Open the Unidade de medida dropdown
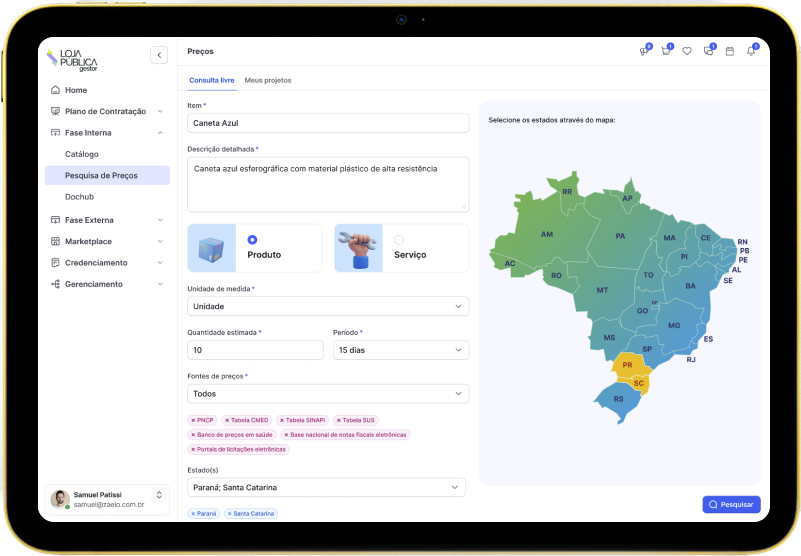The height and width of the screenshot is (556, 801). tap(328, 306)
